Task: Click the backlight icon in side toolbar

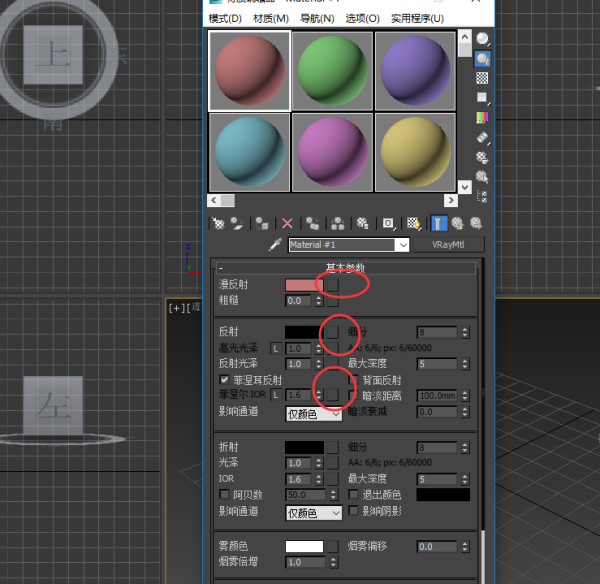Action: 482,59
